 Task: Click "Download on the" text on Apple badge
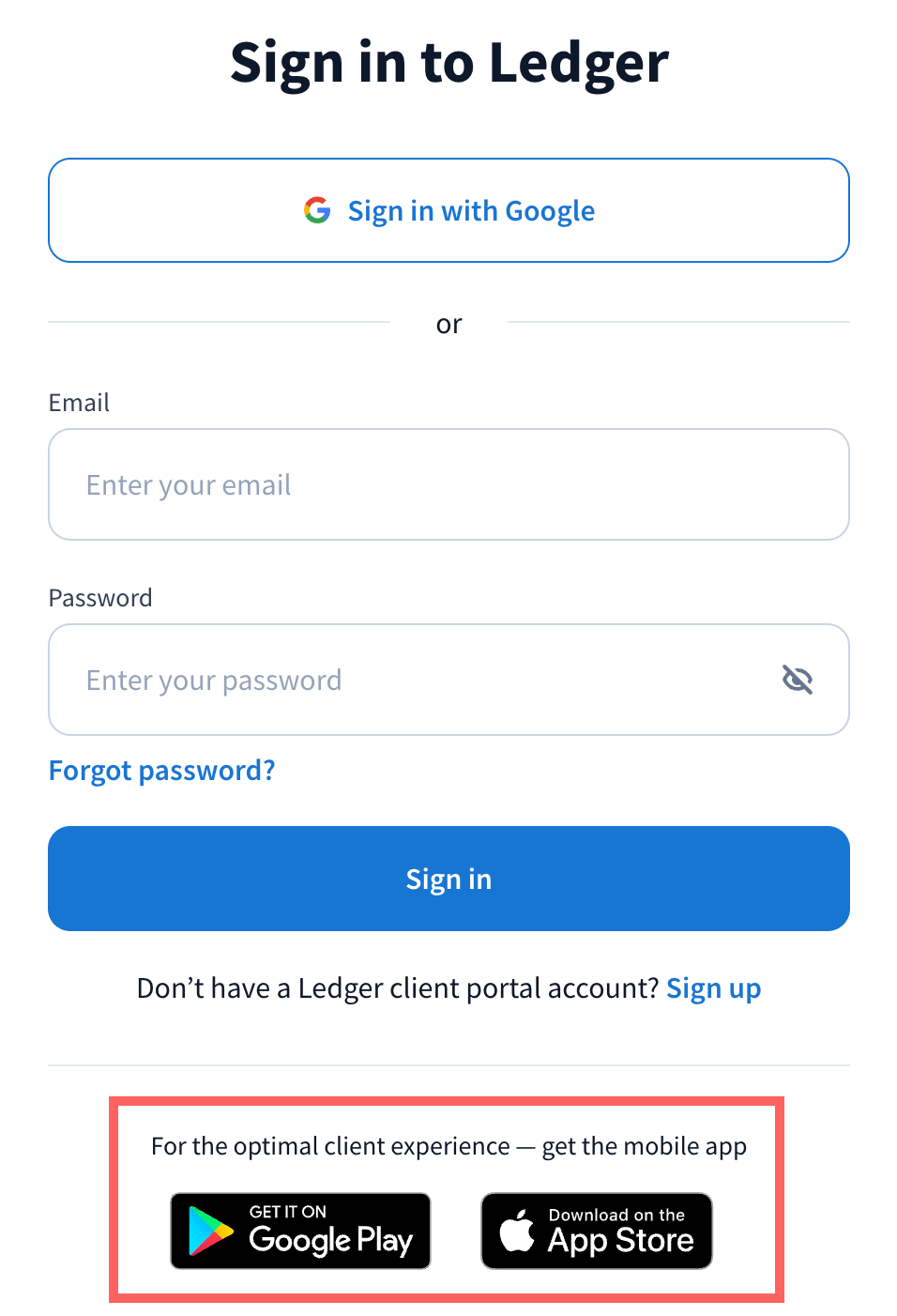(616, 1215)
